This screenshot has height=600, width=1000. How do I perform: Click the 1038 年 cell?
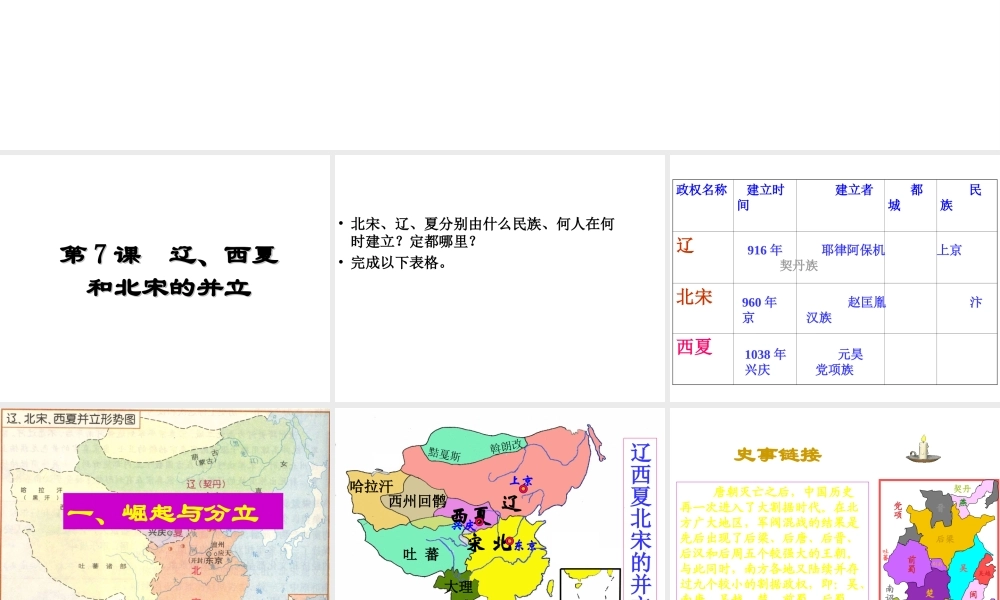click(765, 355)
